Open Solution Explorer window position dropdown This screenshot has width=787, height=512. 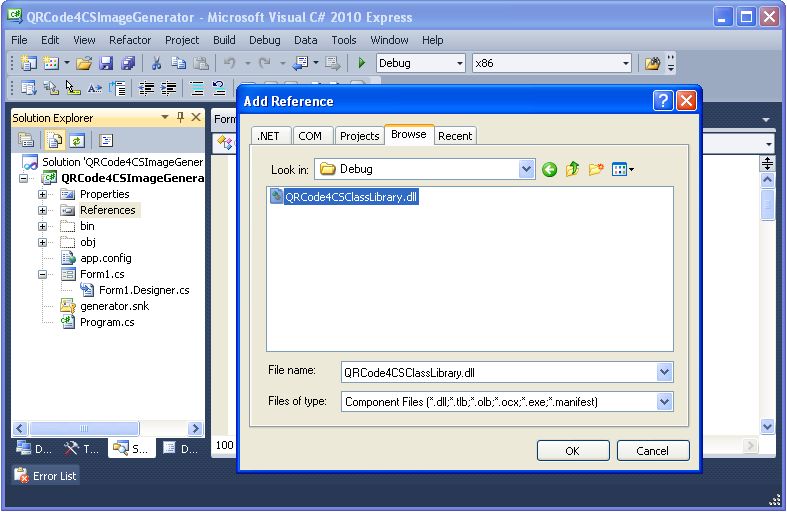[x=164, y=117]
